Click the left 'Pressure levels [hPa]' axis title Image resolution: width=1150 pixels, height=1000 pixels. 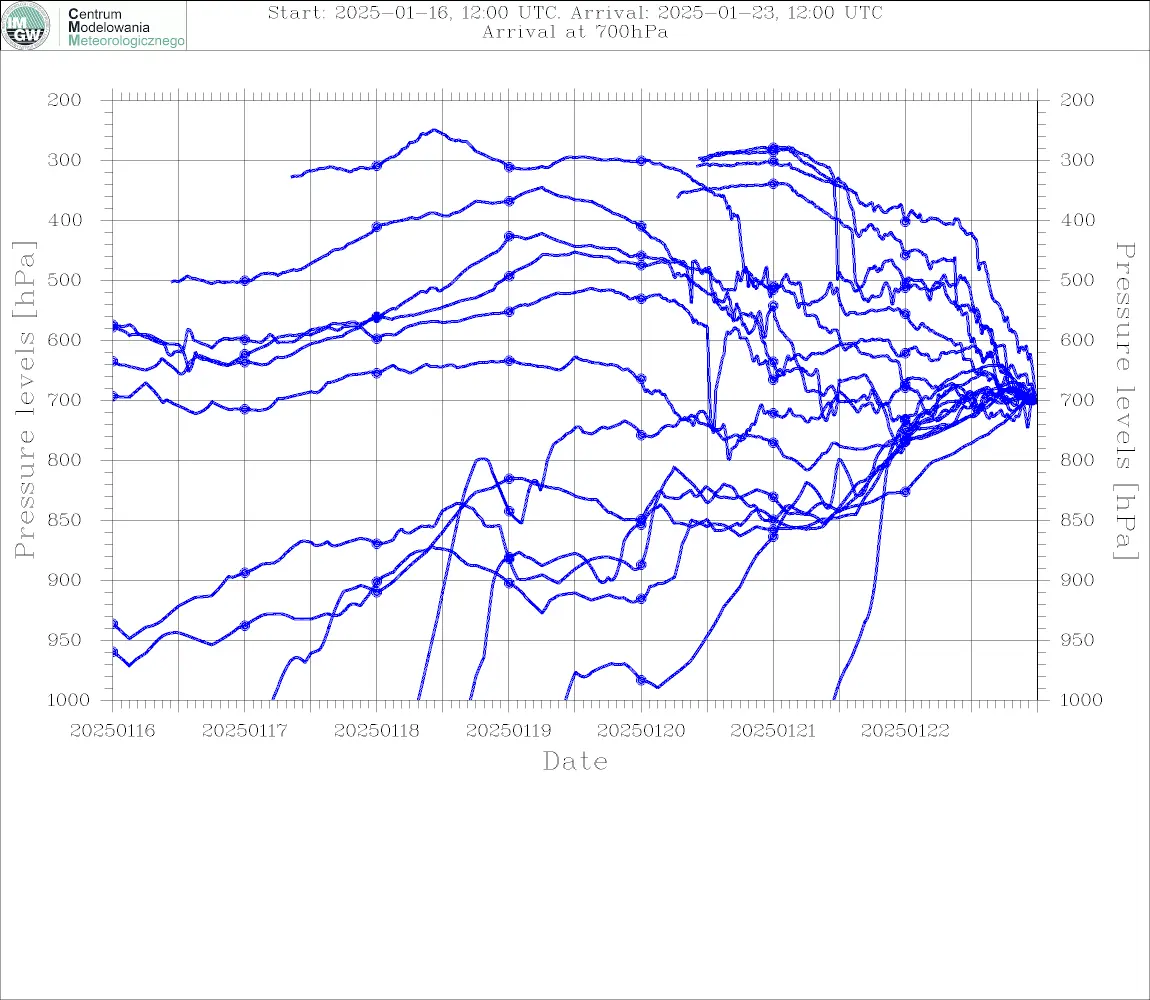pyautogui.click(x=24, y=400)
